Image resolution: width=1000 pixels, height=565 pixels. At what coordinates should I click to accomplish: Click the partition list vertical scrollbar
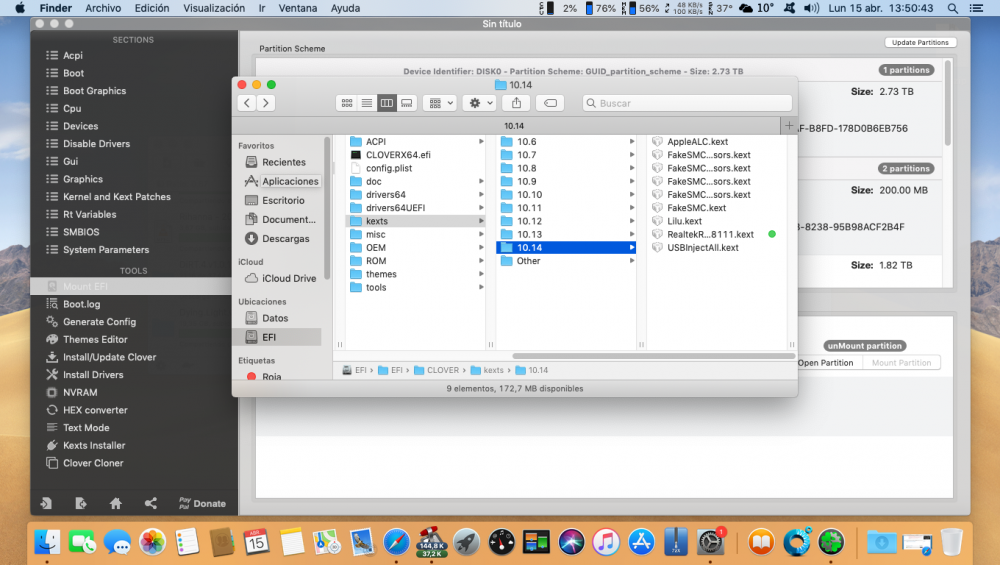click(948, 102)
